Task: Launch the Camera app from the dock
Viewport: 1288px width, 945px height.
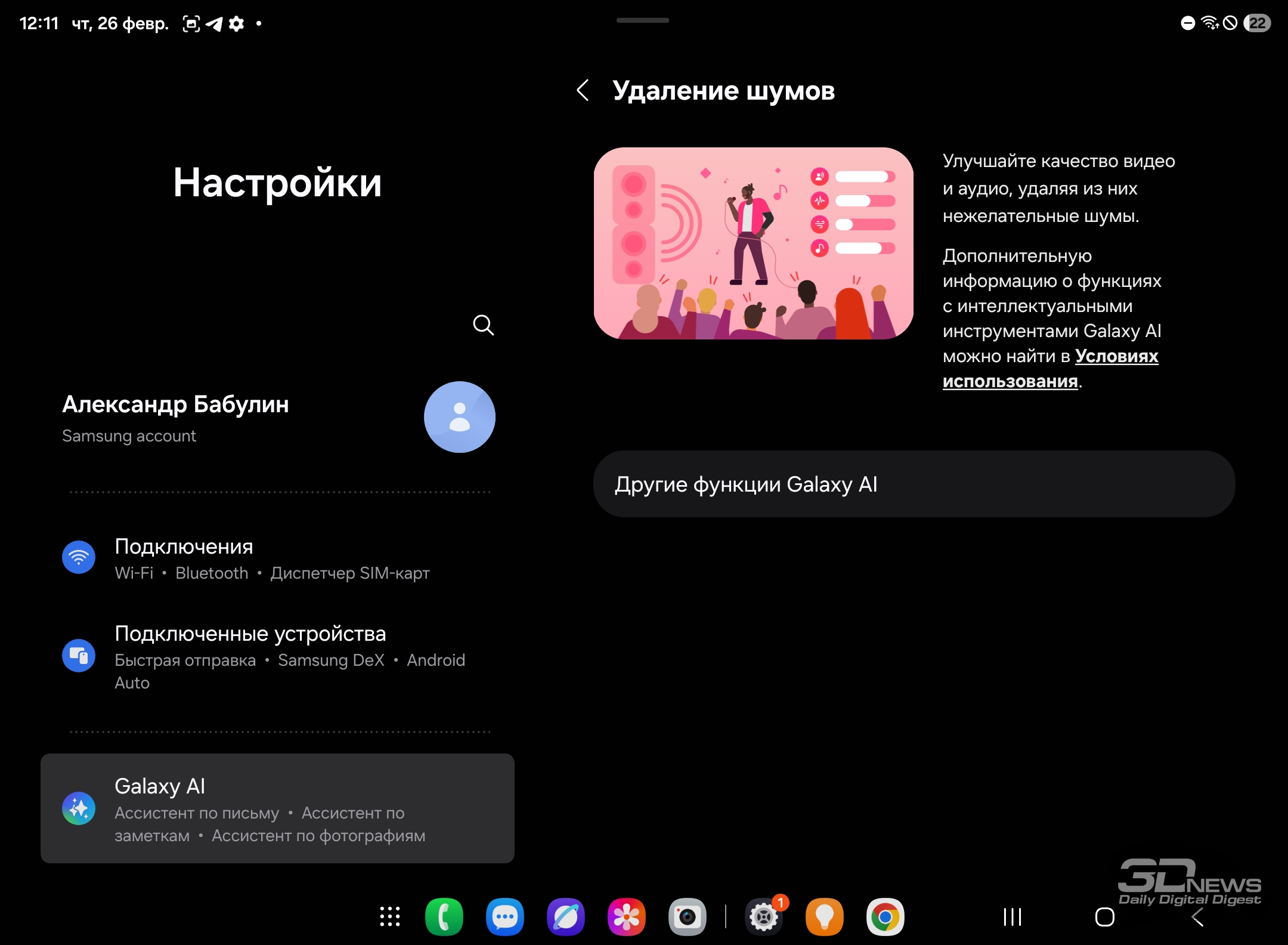Action: click(687, 916)
